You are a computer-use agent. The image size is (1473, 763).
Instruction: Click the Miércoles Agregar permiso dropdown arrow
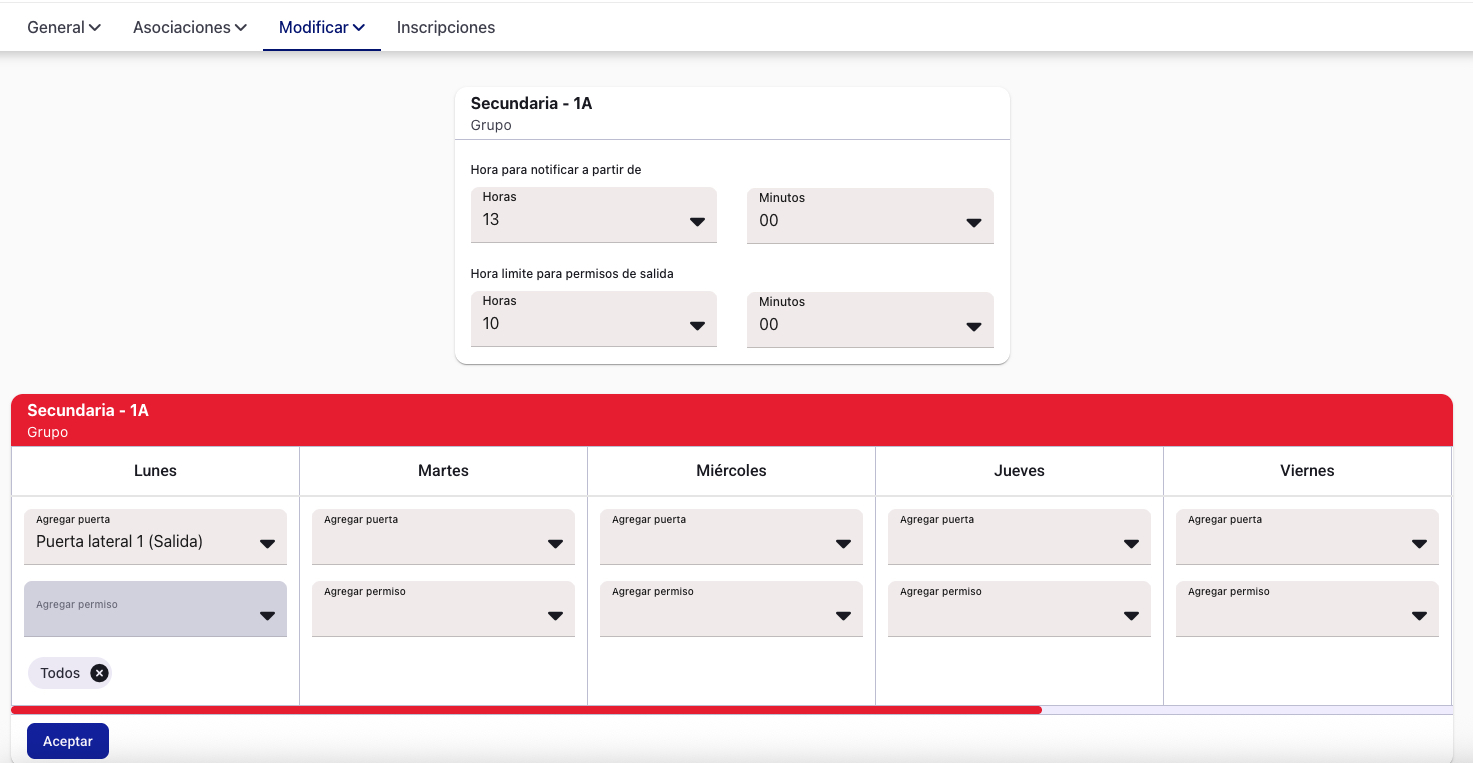click(843, 616)
